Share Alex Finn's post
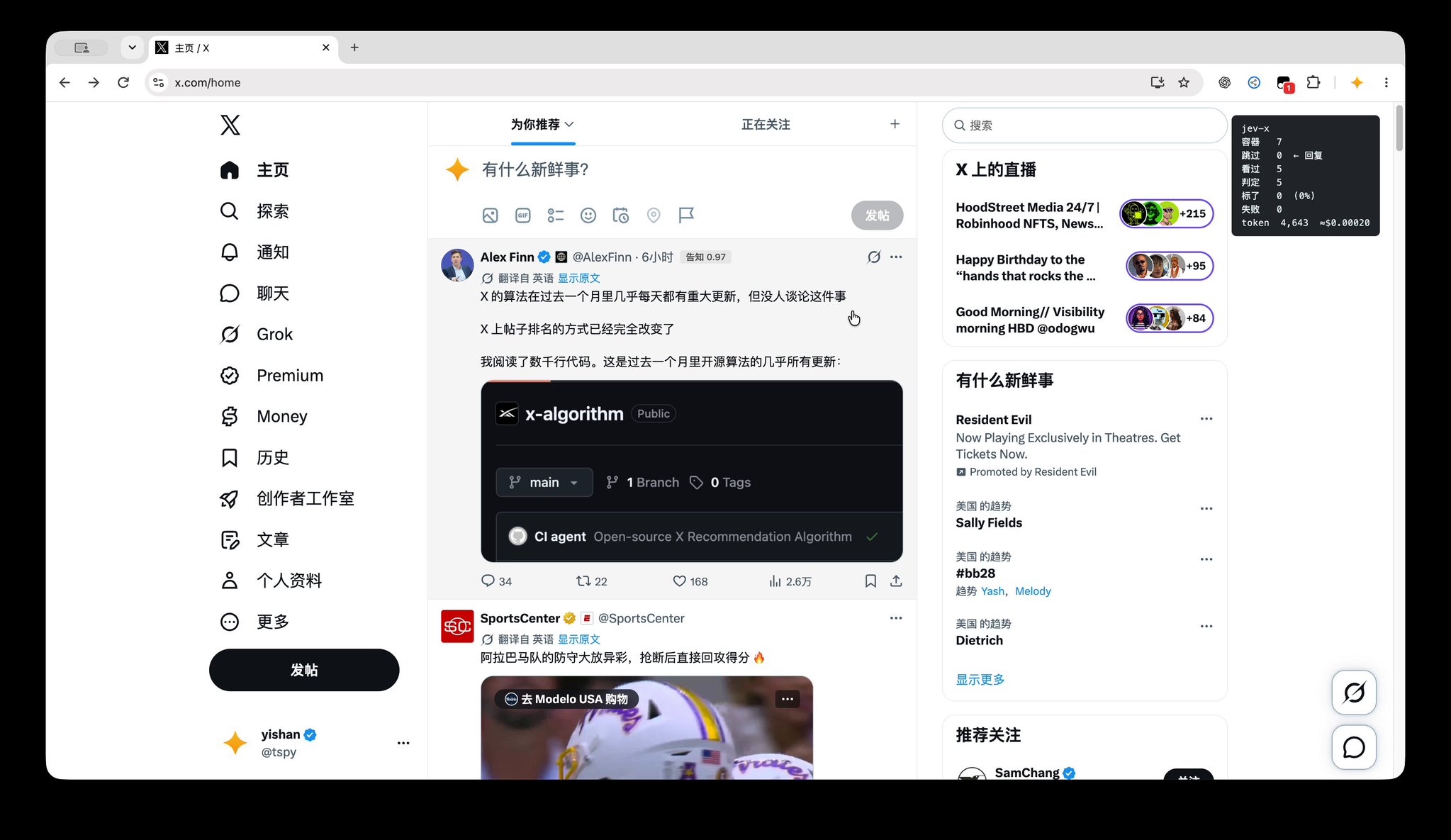 tap(896, 581)
